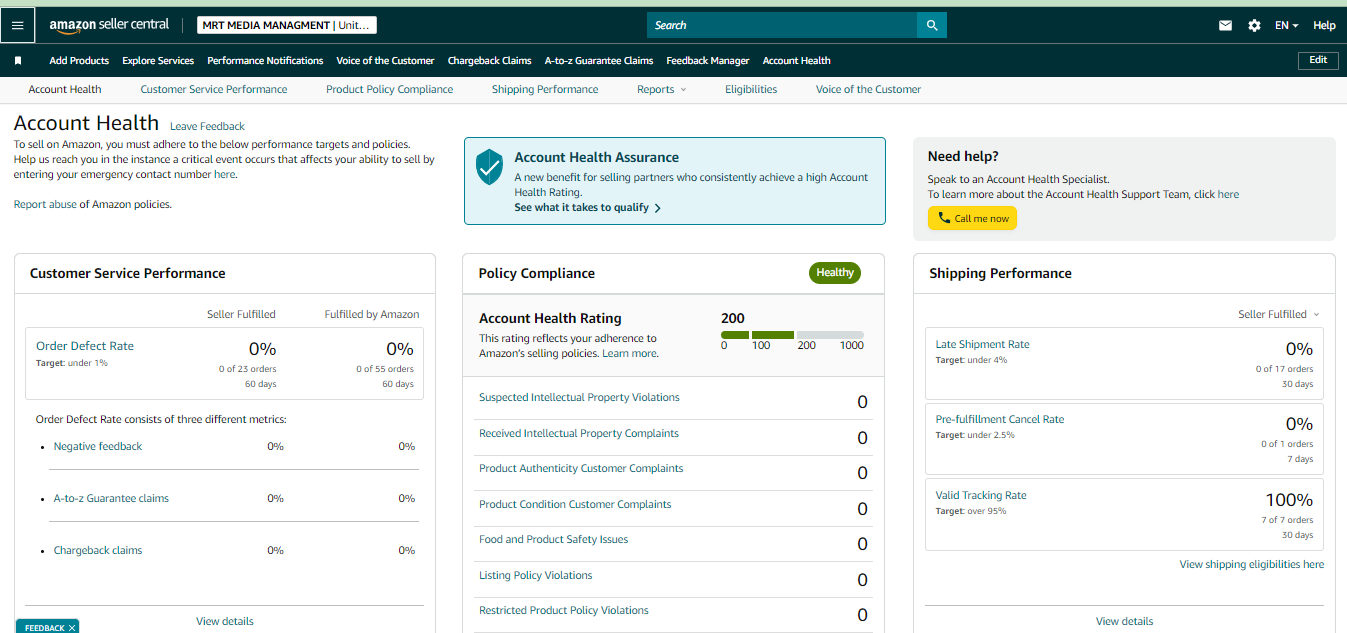Open Explore Services from favorites bar

tap(158, 61)
